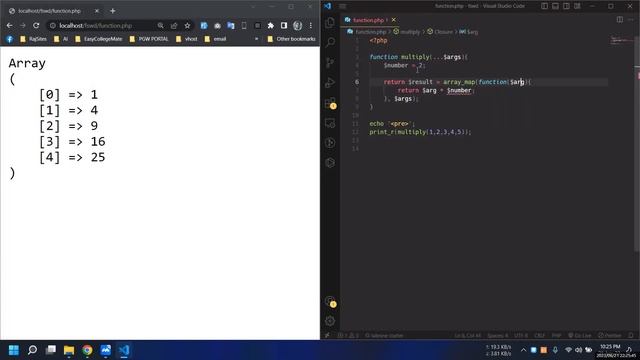This screenshot has width=640, height=360.
Task: Open the Accounts icon in activity bar
Action: click(x=331, y=302)
